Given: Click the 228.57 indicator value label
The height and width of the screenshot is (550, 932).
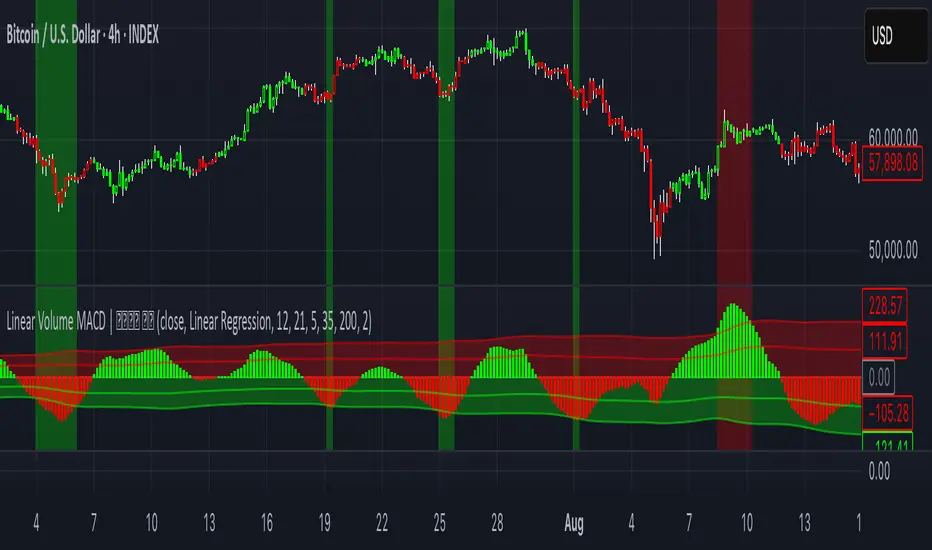Looking at the screenshot, I should [884, 306].
